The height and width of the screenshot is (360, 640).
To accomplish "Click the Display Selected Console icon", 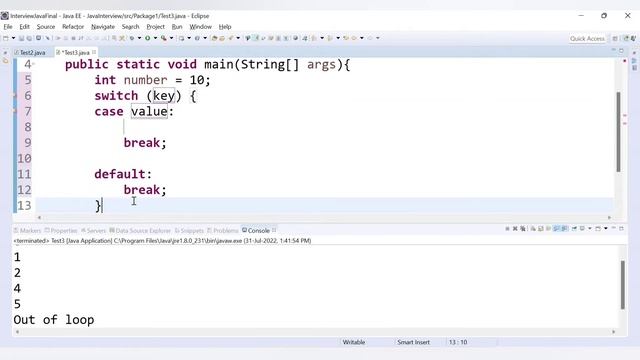I will pos(582,229).
